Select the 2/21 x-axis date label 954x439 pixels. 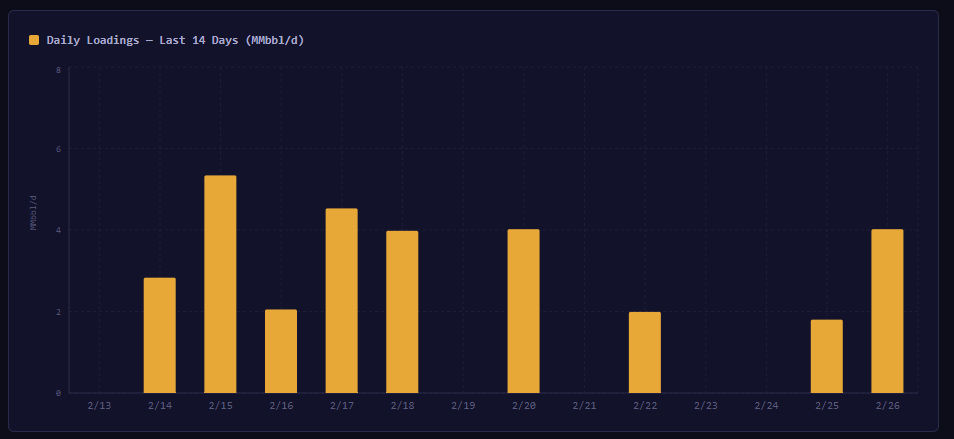(x=584, y=406)
